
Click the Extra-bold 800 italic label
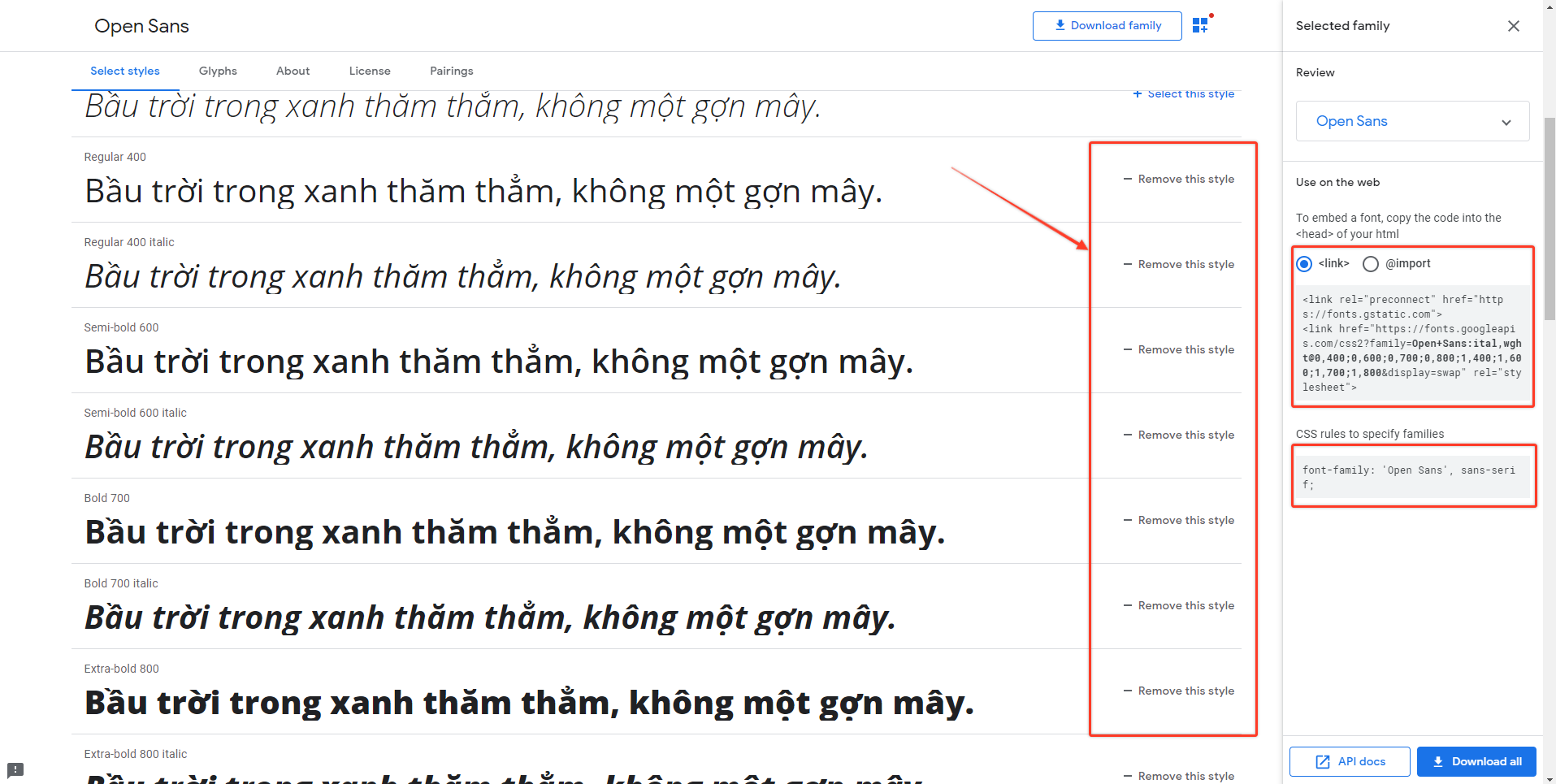(x=135, y=754)
